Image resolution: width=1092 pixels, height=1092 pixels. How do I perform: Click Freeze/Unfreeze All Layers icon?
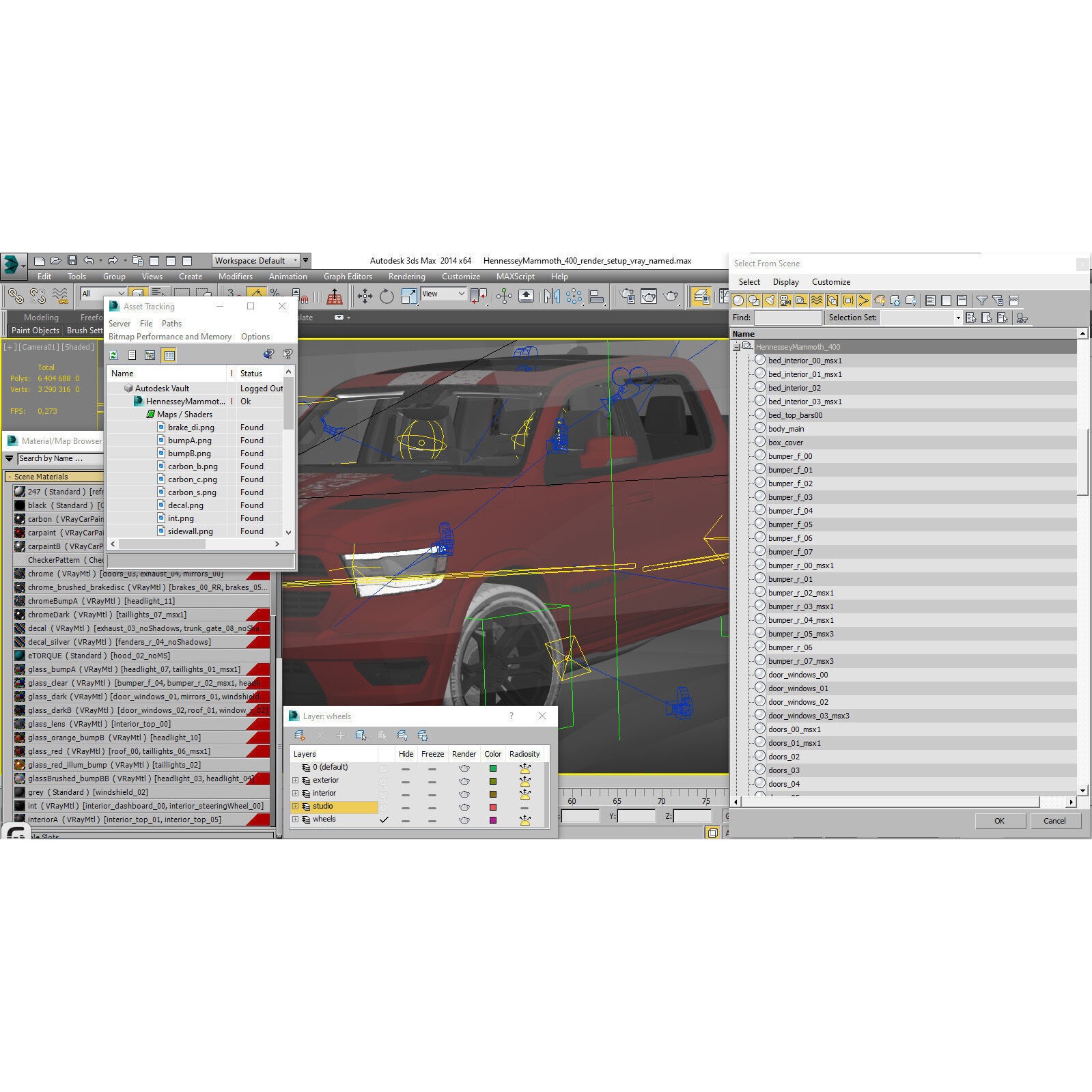pyautogui.click(x=423, y=736)
